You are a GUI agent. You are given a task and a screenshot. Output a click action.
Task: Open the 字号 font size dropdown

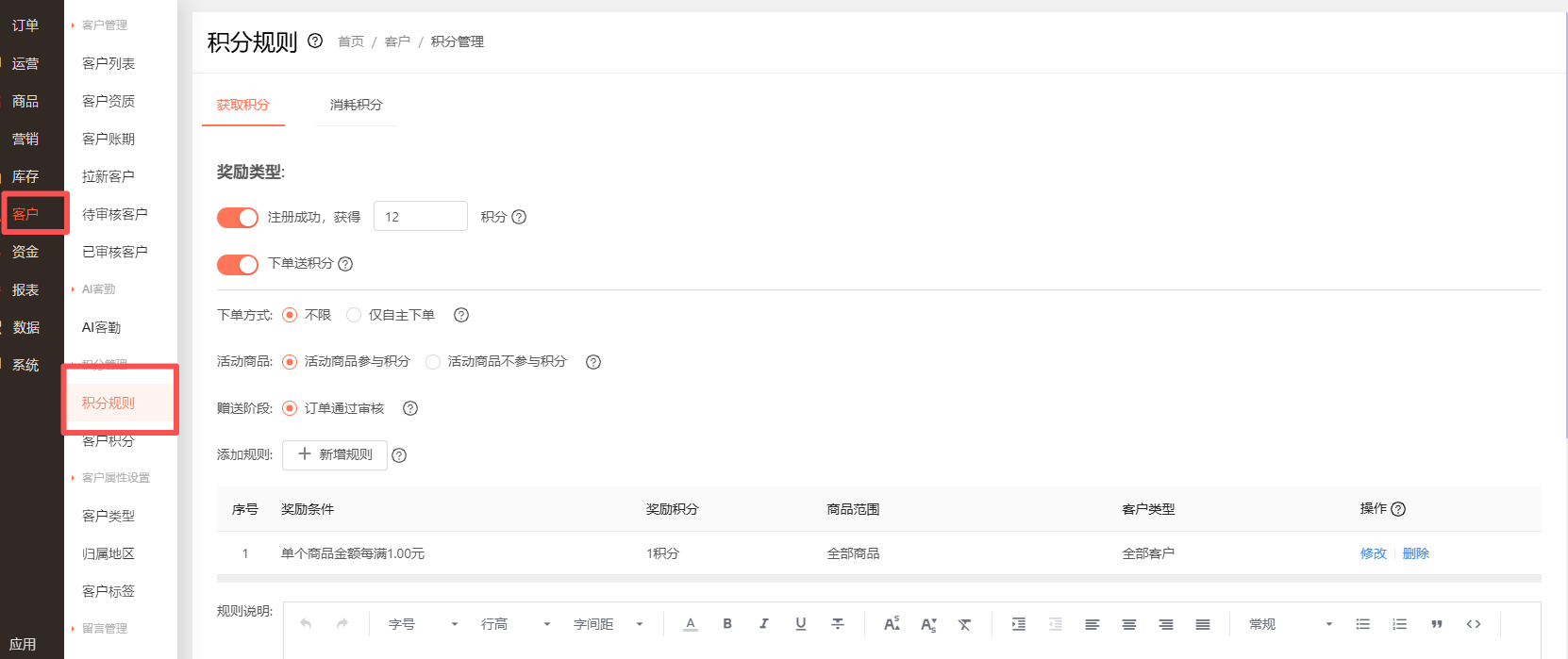[x=424, y=624]
